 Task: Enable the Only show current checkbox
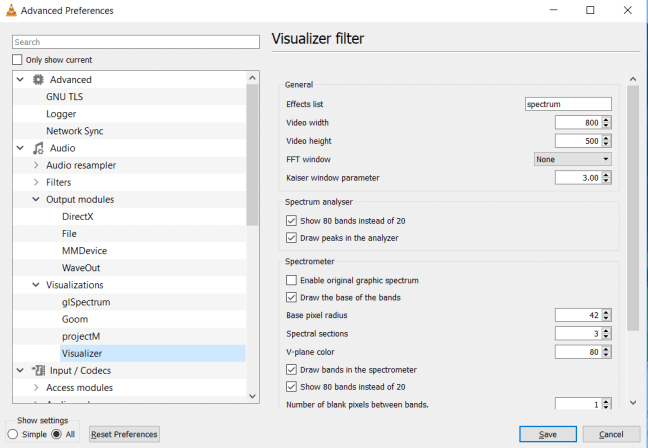point(17,60)
